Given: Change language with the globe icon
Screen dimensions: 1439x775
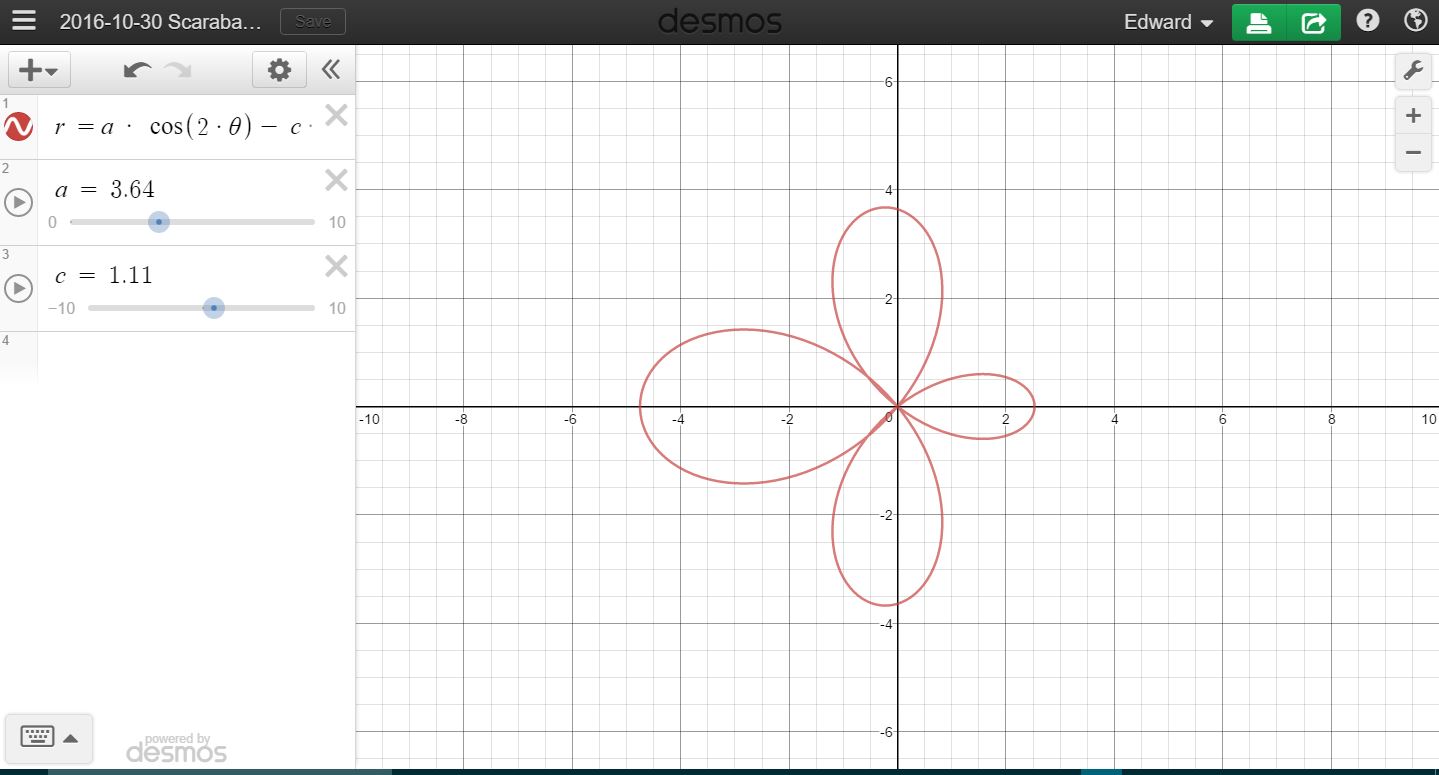Looking at the screenshot, I should point(1414,20).
